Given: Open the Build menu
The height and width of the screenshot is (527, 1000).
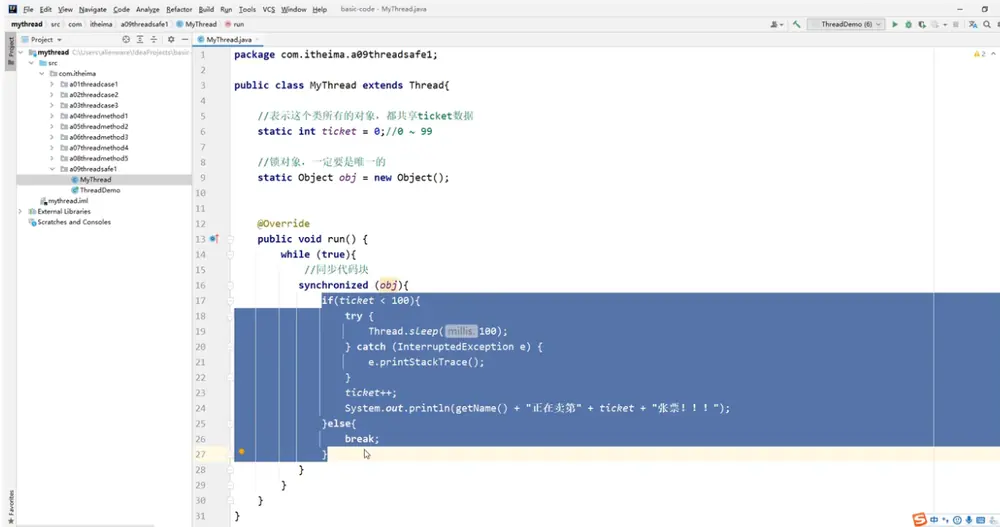Looking at the screenshot, I should (x=206, y=10).
